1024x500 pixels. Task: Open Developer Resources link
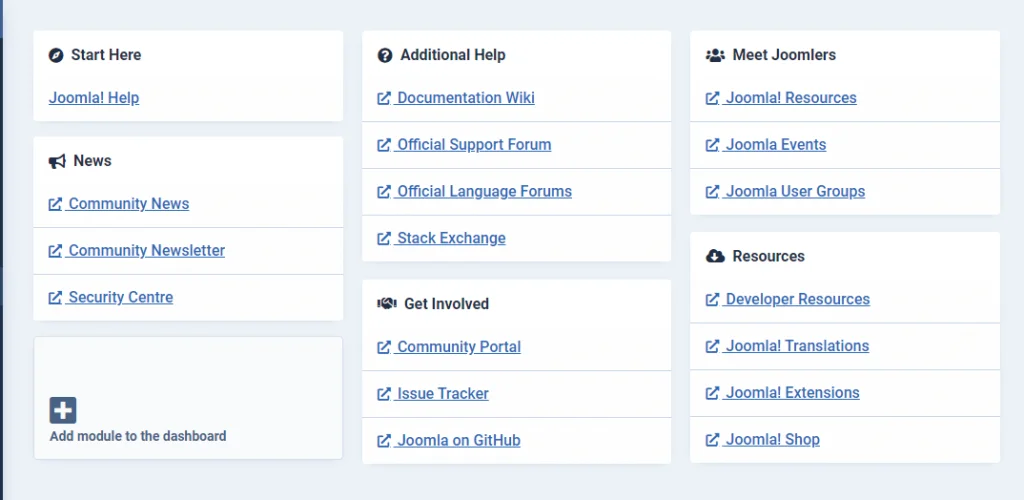click(x=788, y=300)
